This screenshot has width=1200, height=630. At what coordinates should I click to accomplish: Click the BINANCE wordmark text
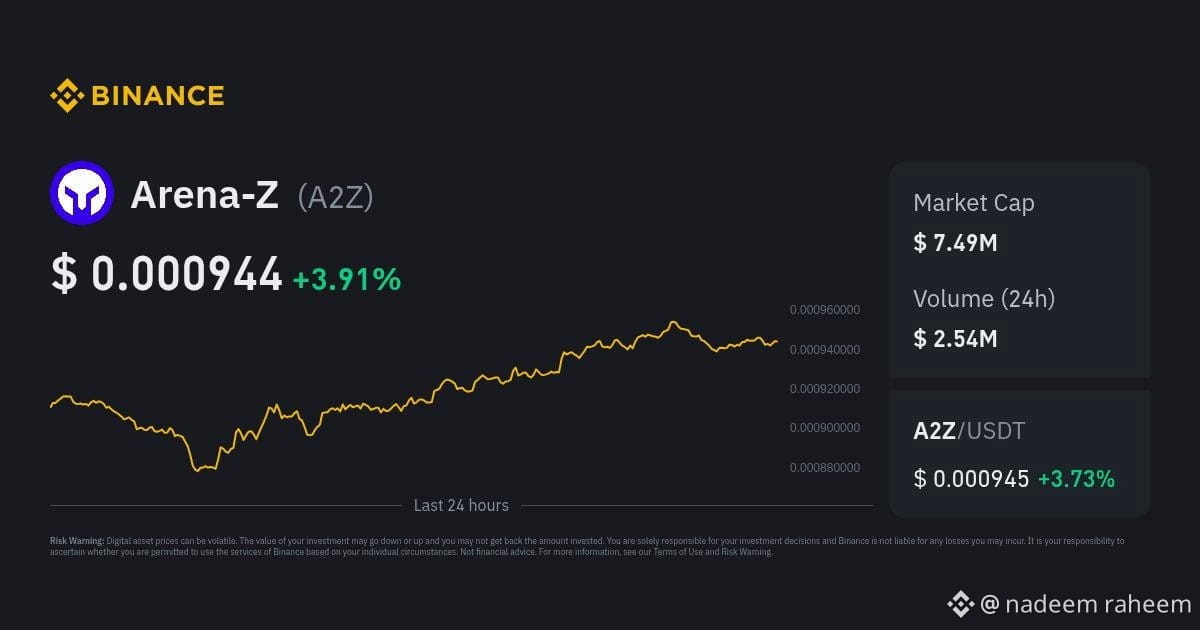point(157,96)
